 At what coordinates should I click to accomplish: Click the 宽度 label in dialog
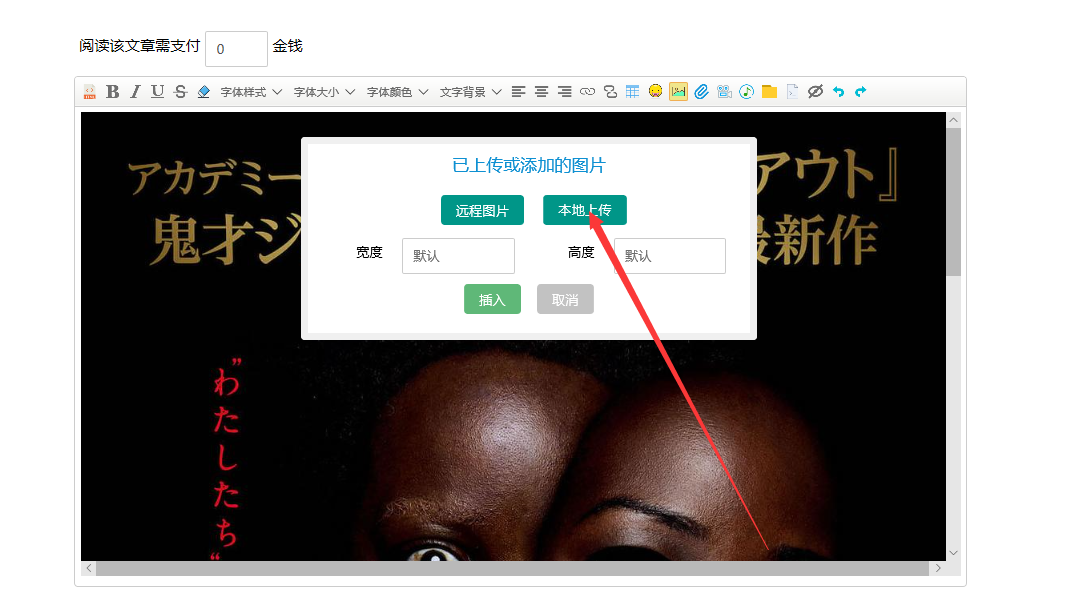tap(369, 252)
